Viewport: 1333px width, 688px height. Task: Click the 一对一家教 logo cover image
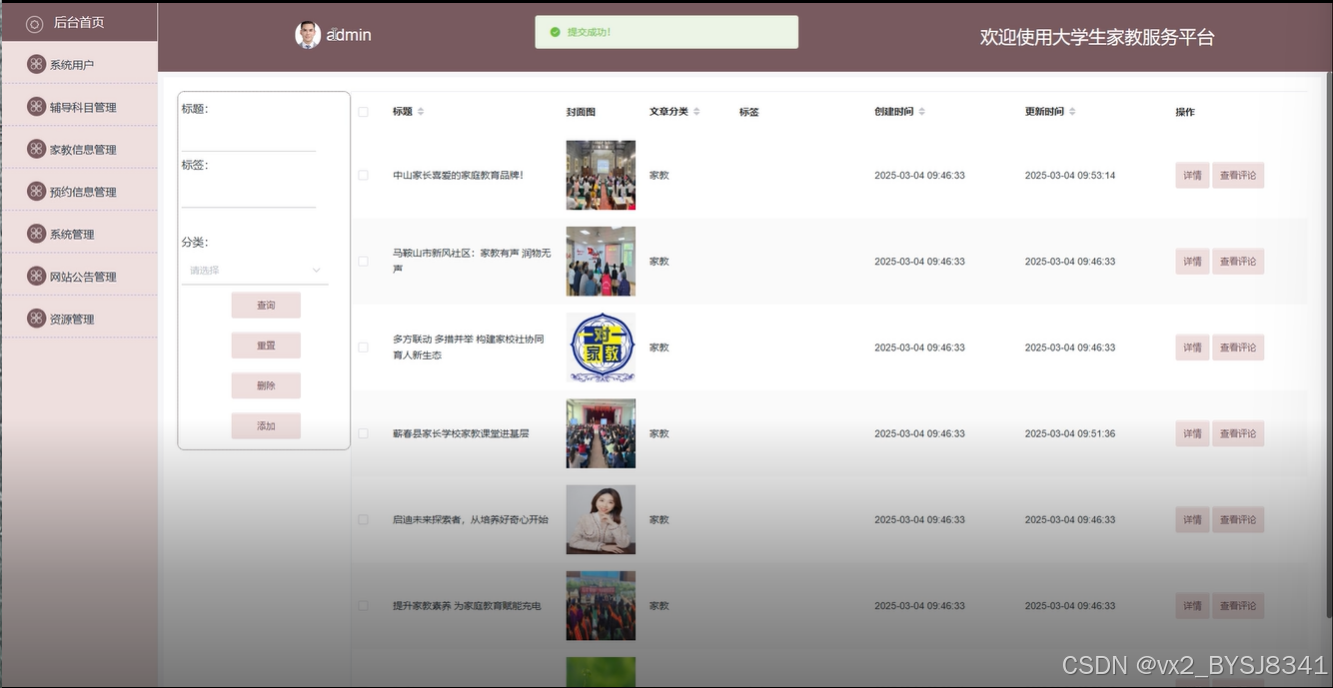pyautogui.click(x=601, y=347)
